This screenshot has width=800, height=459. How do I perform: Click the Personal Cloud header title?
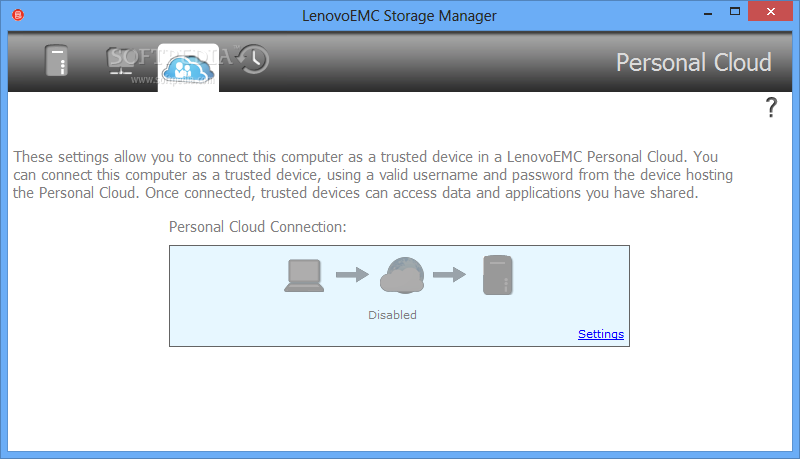tap(693, 63)
